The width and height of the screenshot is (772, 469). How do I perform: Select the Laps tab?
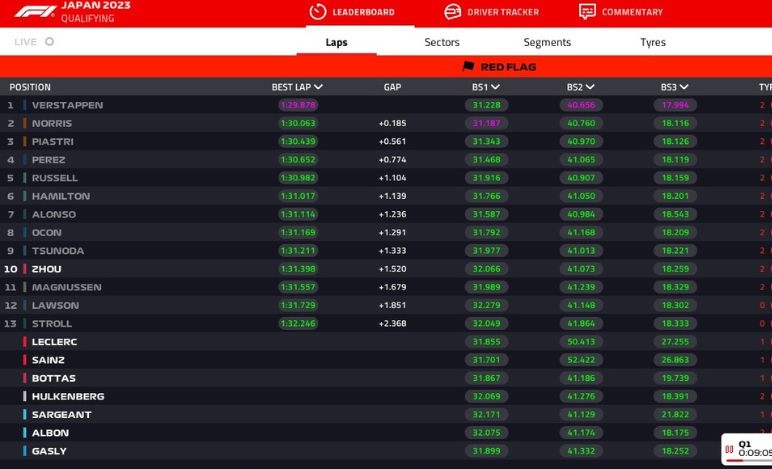[336, 42]
